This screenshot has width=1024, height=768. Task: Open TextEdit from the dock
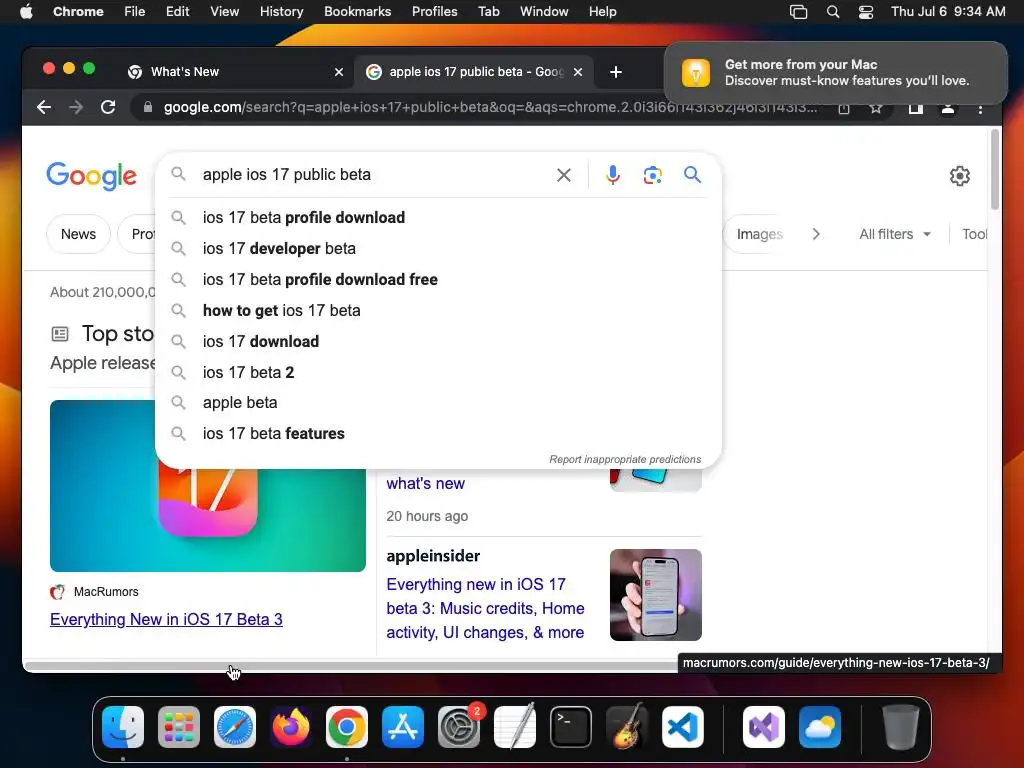515,727
